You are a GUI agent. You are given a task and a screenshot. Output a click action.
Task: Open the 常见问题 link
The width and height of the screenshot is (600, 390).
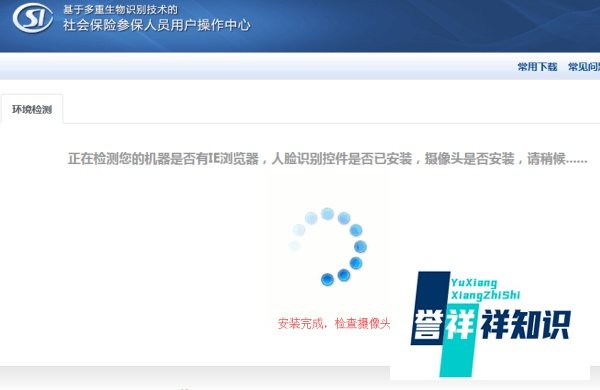[584, 67]
